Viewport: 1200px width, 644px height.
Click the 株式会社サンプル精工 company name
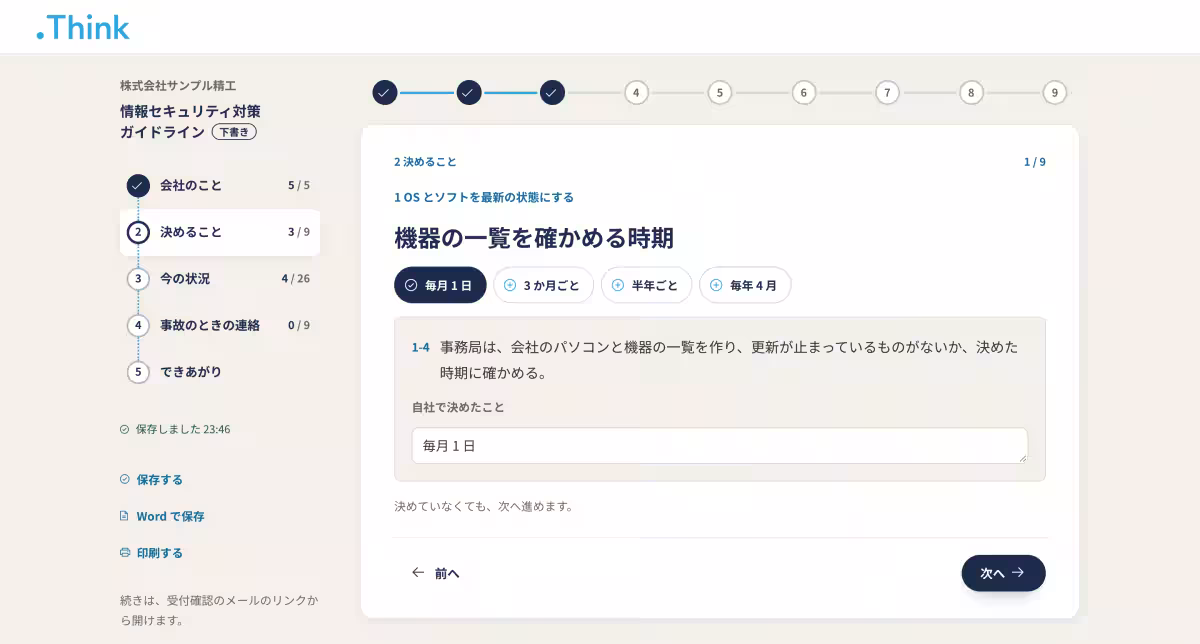(x=178, y=86)
